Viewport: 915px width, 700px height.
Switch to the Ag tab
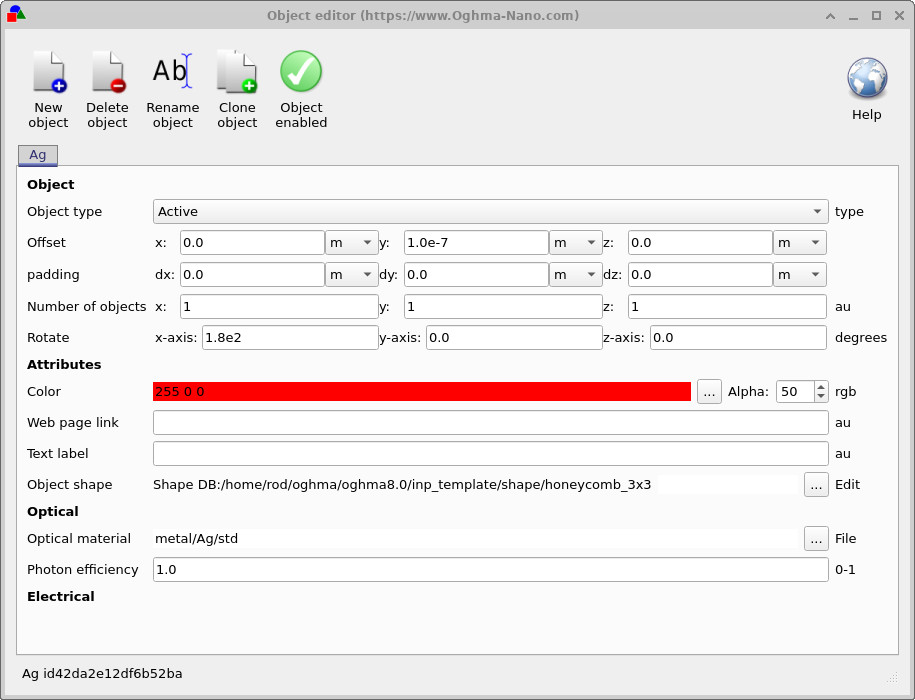click(37, 155)
